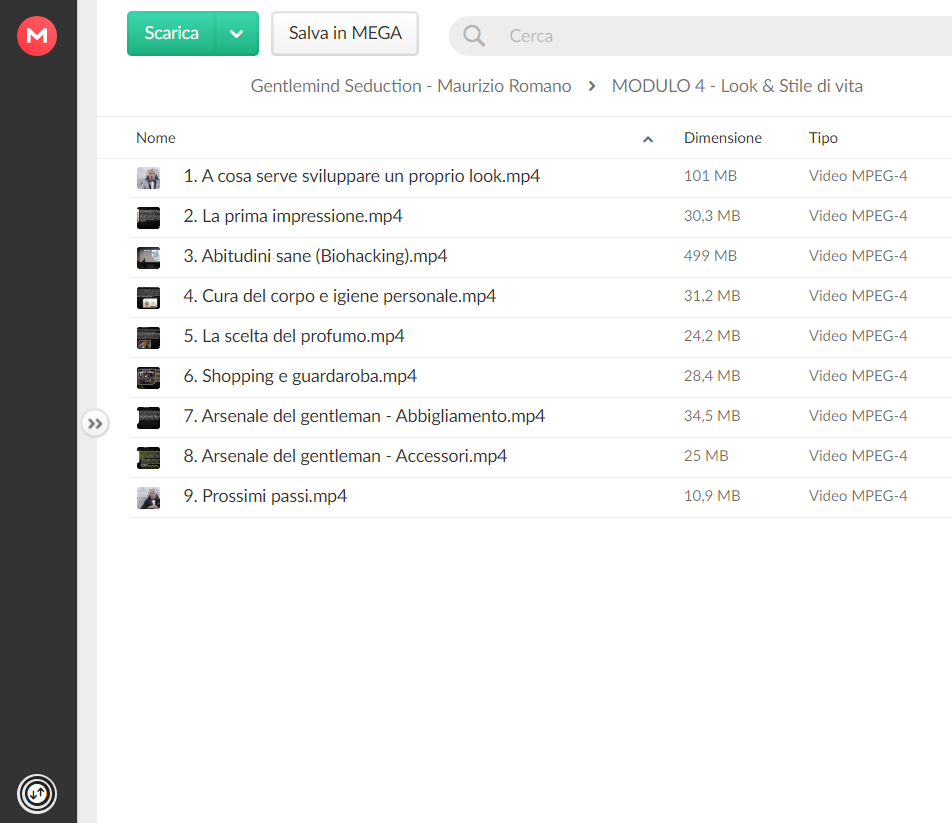
Task: Open the transfers icon at sidebar bottom
Action: pos(37,793)
